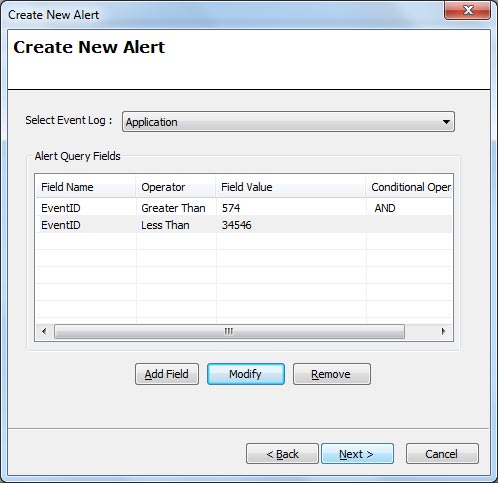Click the AND conditional operator cell

click(x=385, y=208)
